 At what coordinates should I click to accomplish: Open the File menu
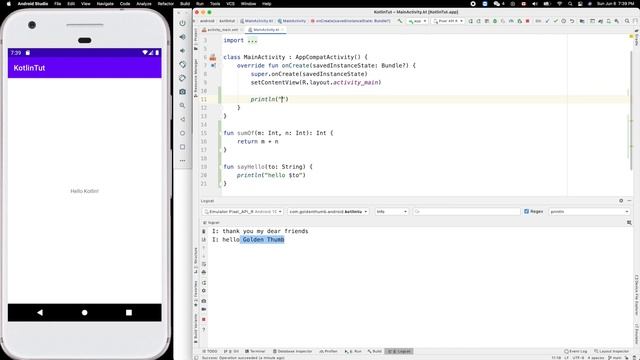[x=58, y=4]
